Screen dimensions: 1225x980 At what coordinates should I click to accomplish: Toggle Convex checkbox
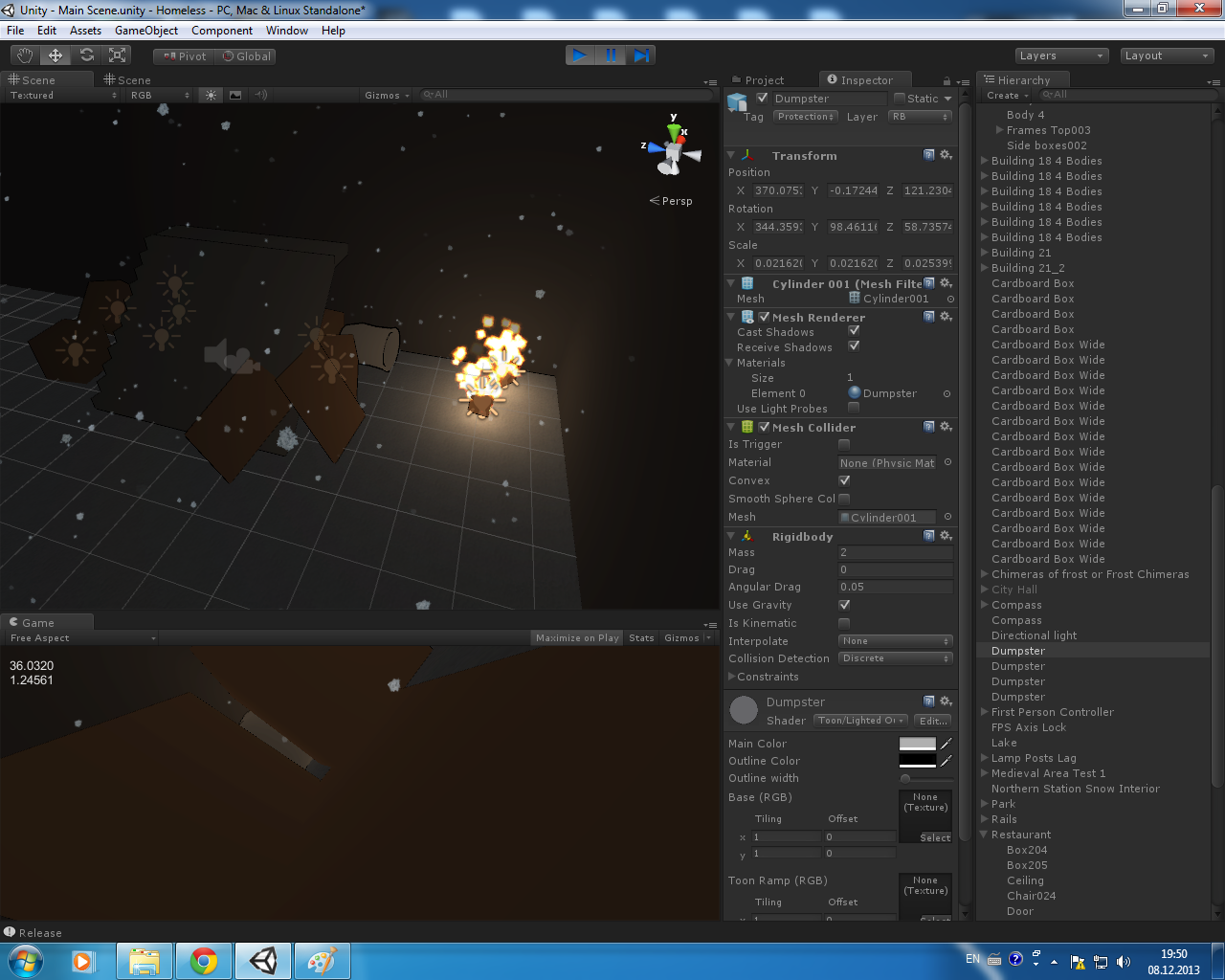tap(844, 480)
